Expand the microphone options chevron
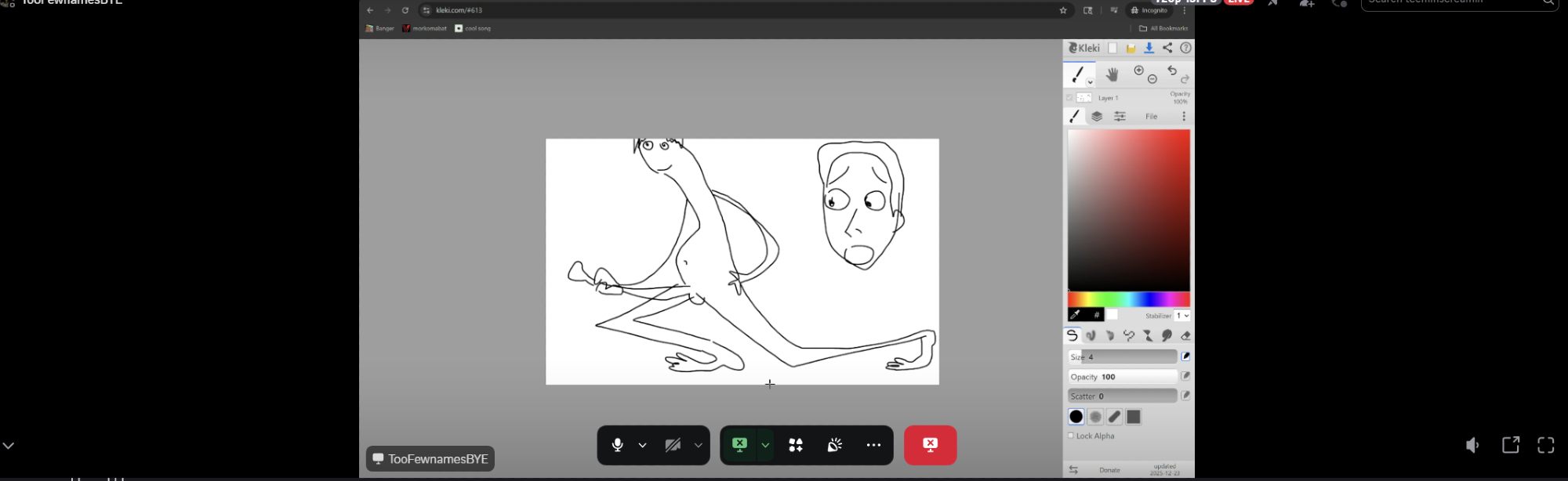The width and height of the screenshot is (1568, 481). click(642, 445)
